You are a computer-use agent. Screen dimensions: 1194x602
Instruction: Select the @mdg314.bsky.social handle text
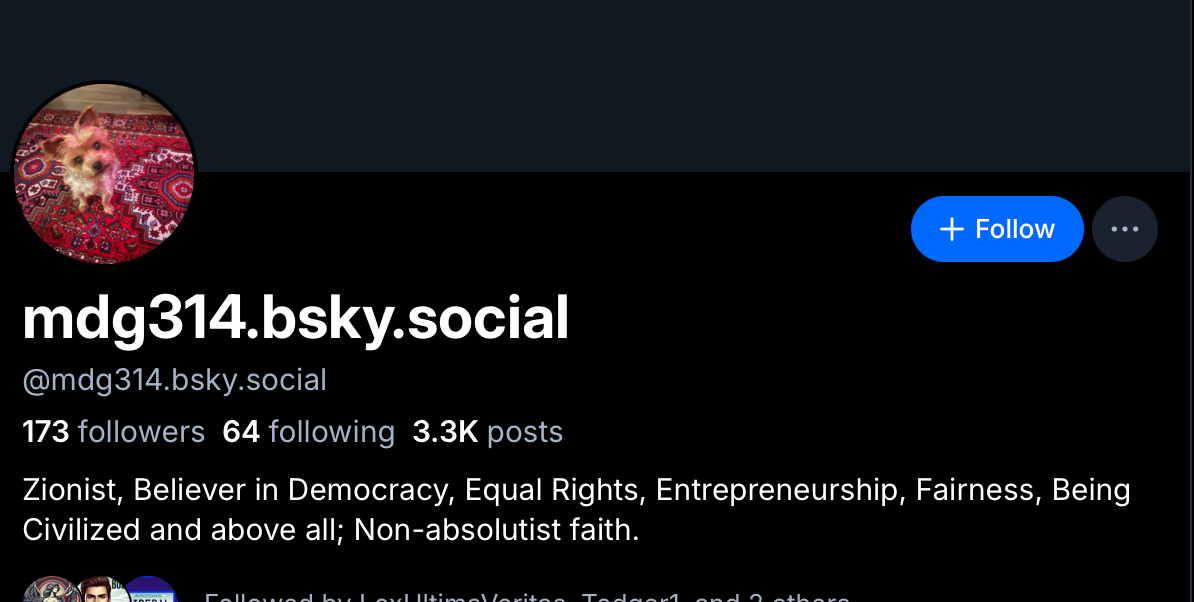[x=175, y=381]
